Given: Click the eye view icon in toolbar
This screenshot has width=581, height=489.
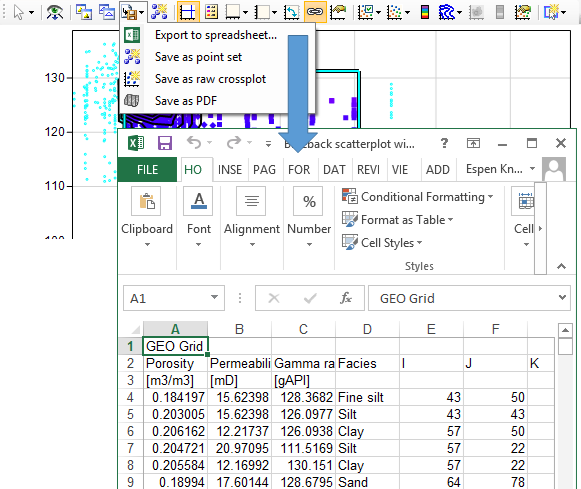Looking at the screenshot, I should [x=54, y=13].
